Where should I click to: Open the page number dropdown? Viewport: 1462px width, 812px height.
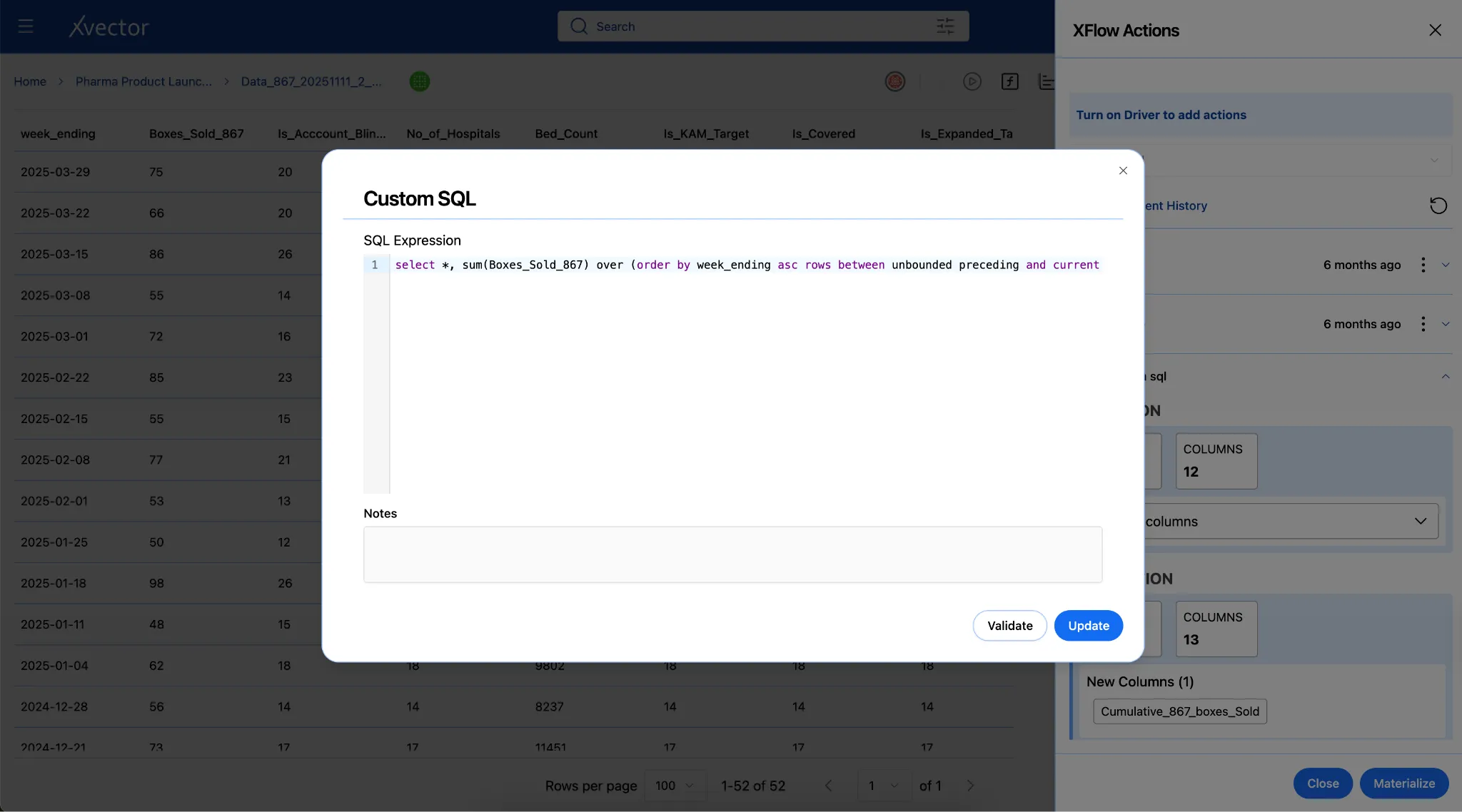(x=884, y=786)
